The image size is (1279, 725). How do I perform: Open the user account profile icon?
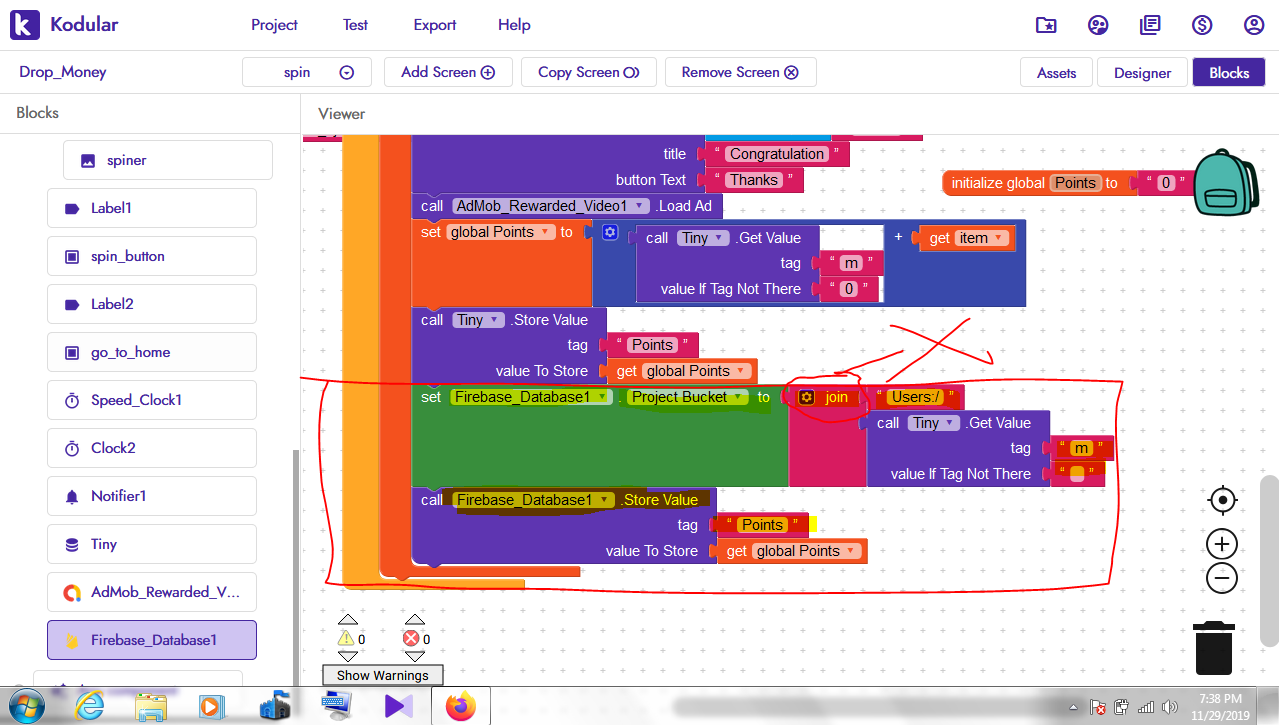[1254, 25]
